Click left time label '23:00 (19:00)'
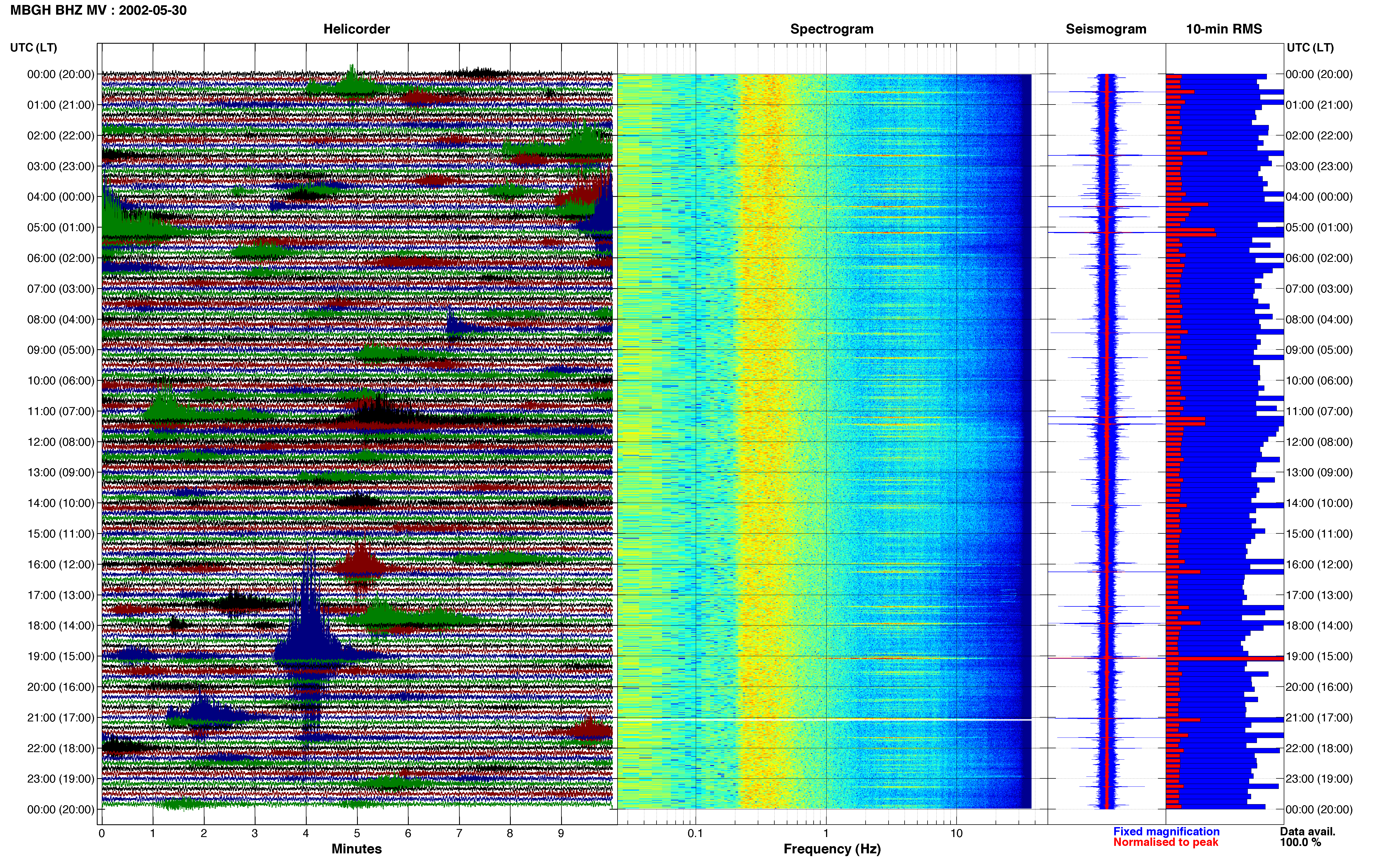This screenshot has height=868, width=1388. tap(61, 779)
